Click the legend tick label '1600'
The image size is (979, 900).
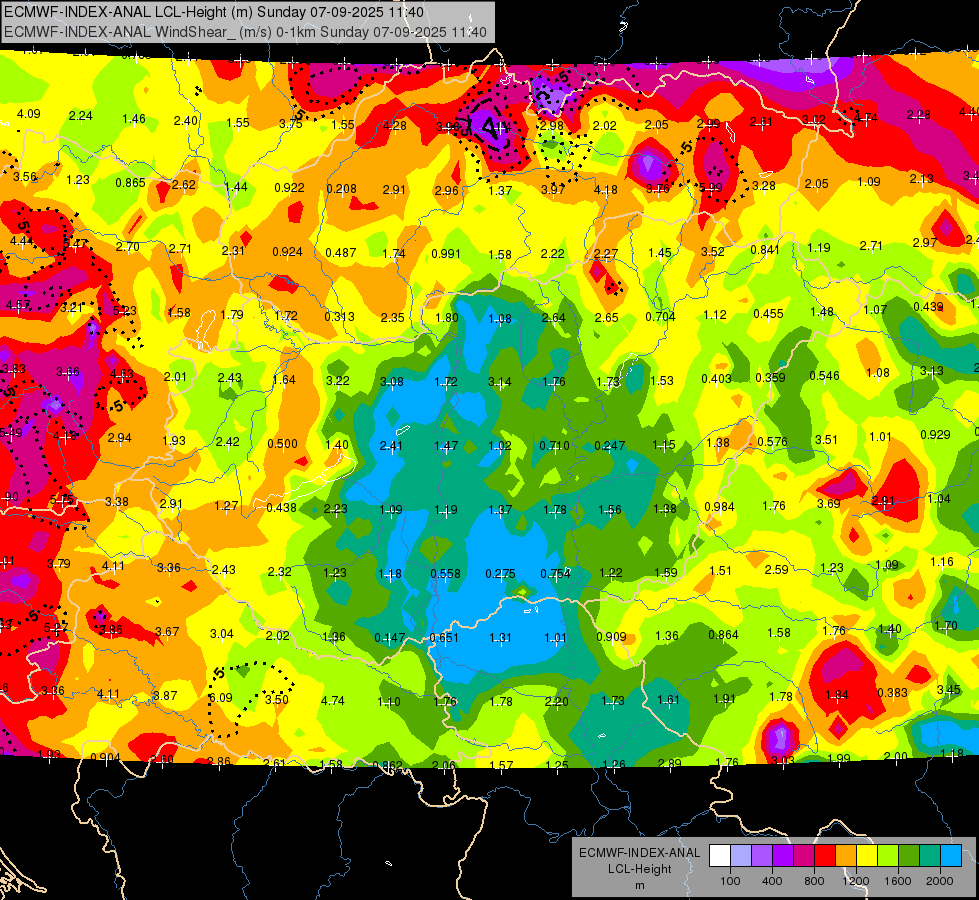point(898,881)
